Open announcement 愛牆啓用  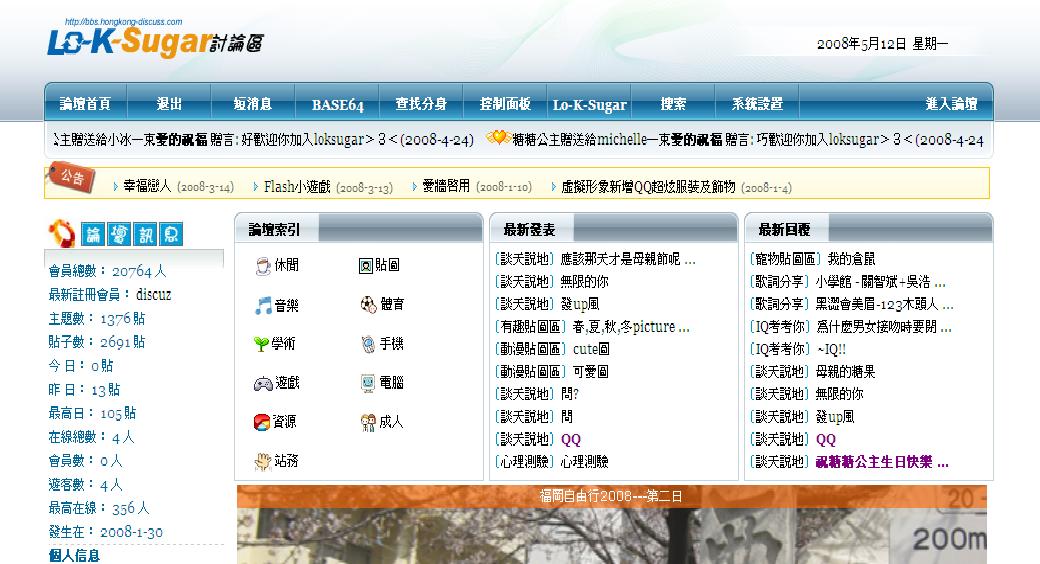[x=446, y=186]
